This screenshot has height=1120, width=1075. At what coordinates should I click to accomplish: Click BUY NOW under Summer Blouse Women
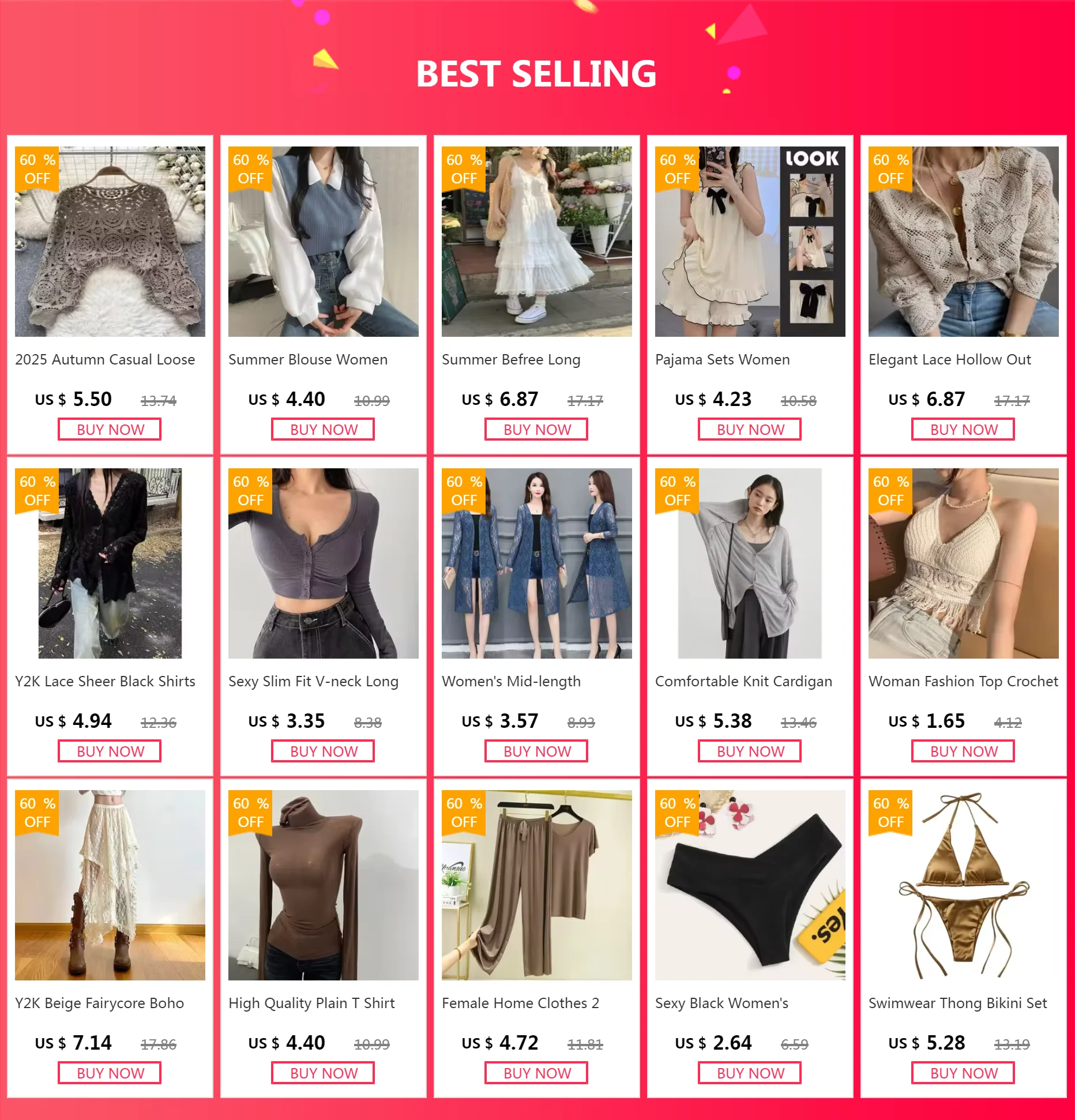click(x=323, y=430)
